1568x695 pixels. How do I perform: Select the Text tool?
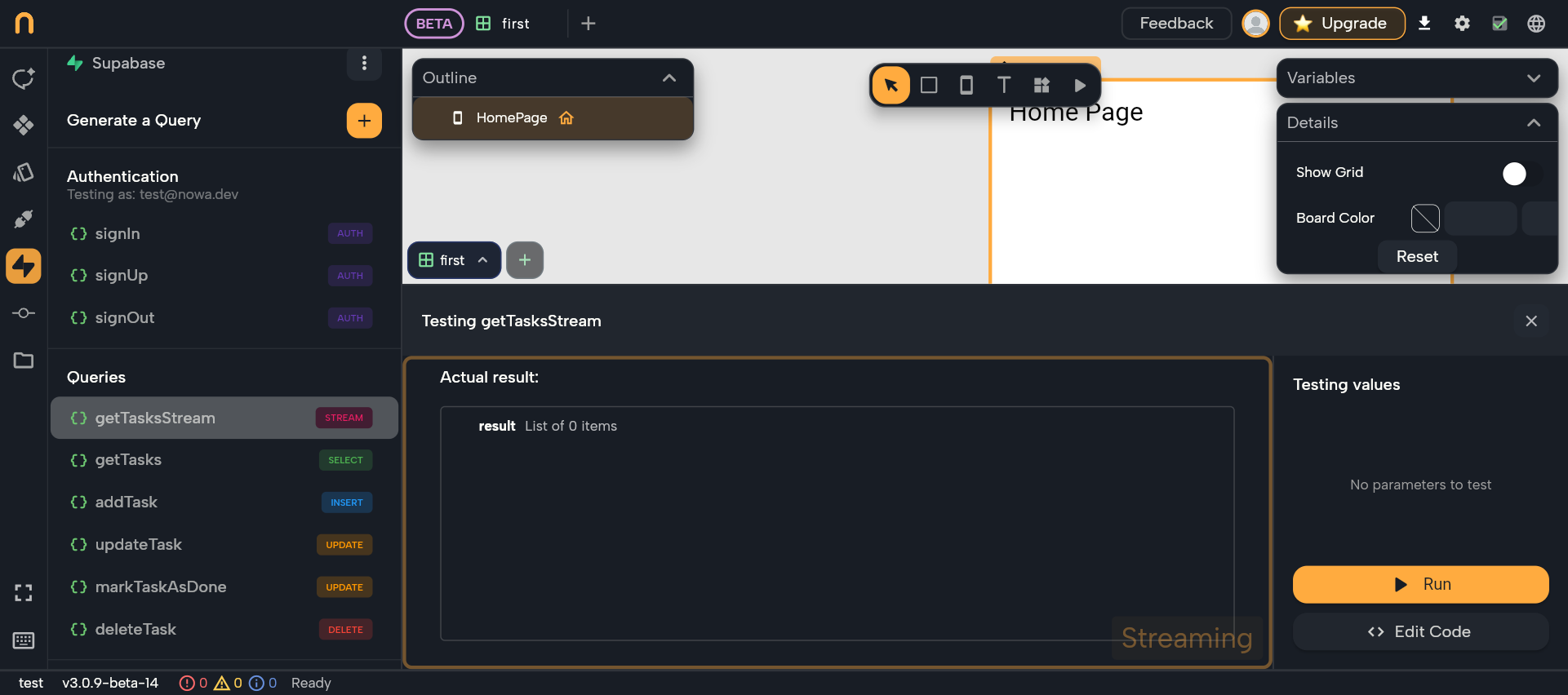1004,86
